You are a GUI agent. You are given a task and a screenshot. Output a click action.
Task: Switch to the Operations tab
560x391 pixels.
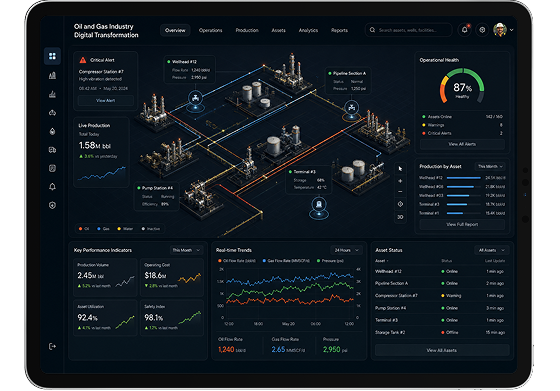click(x=210, y=30)
